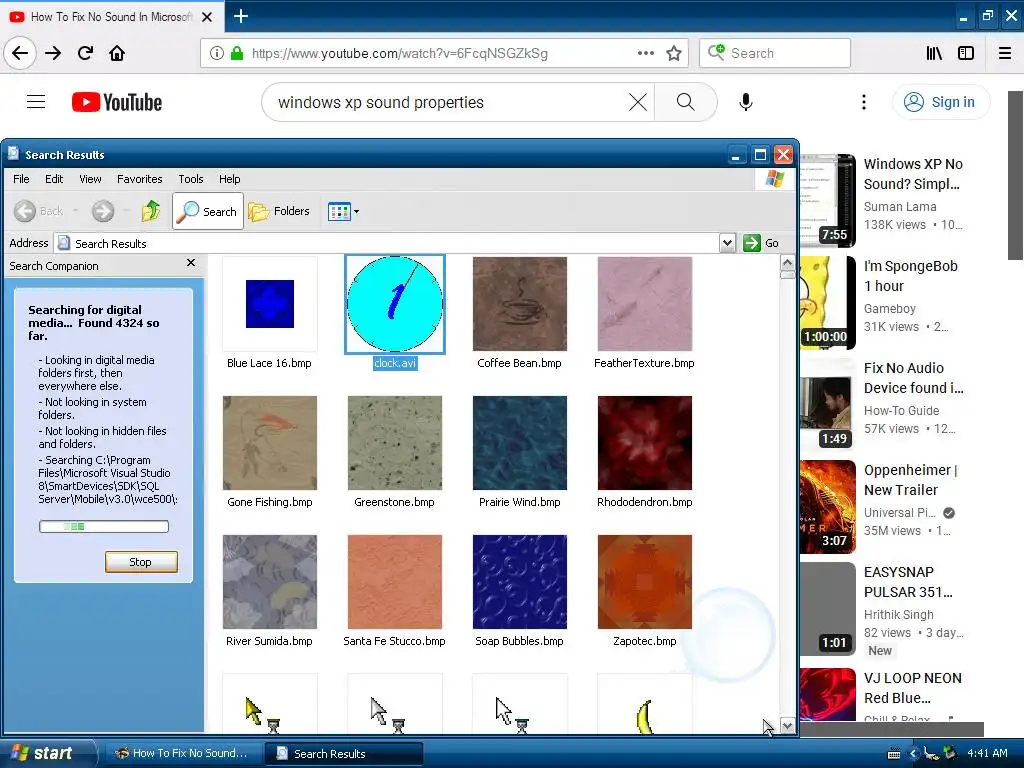The image size is (1024, 768).
Task: Switch to Search Results taskbar item
Action: tap(344, 753)
